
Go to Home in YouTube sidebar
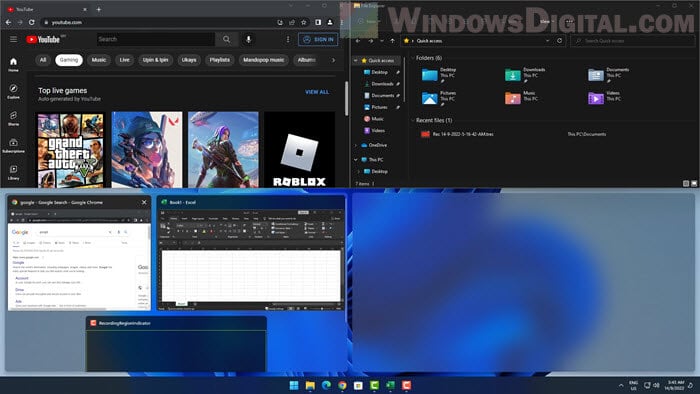(13, 65)
